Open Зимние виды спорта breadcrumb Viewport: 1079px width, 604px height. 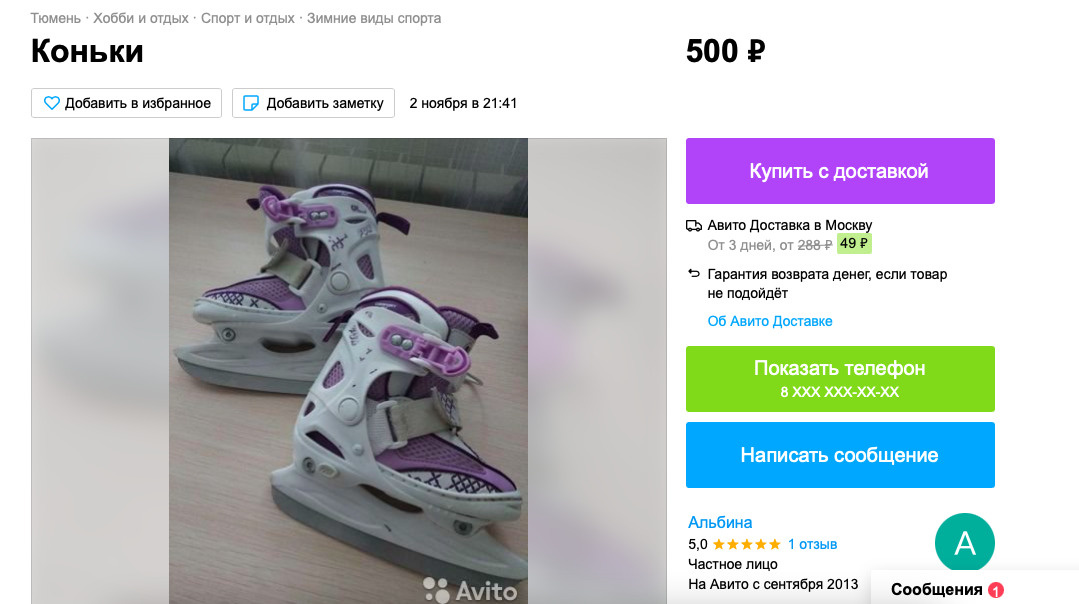(x=374, y=18)
